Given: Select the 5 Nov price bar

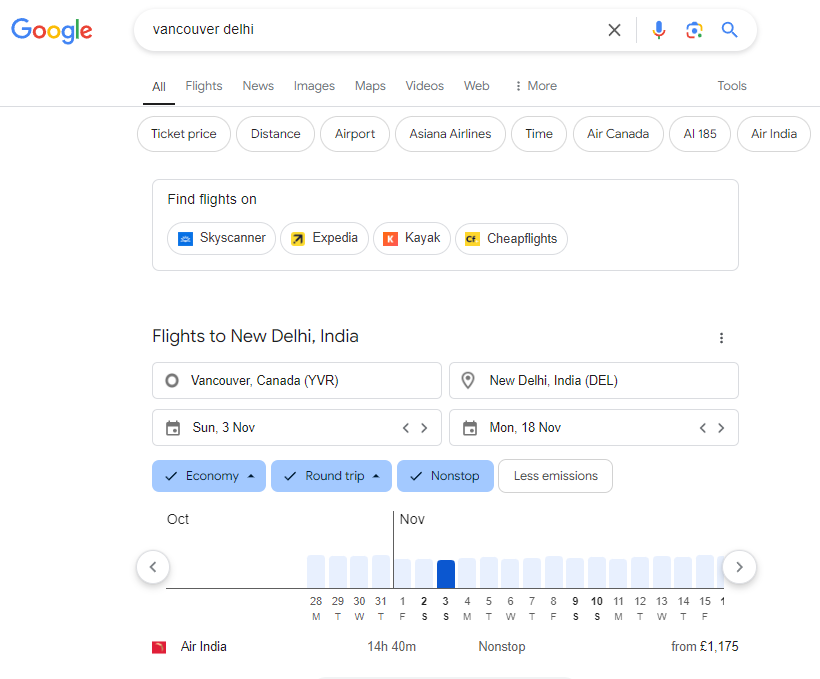Looking at the screenshot, I should tap(489, 573).
